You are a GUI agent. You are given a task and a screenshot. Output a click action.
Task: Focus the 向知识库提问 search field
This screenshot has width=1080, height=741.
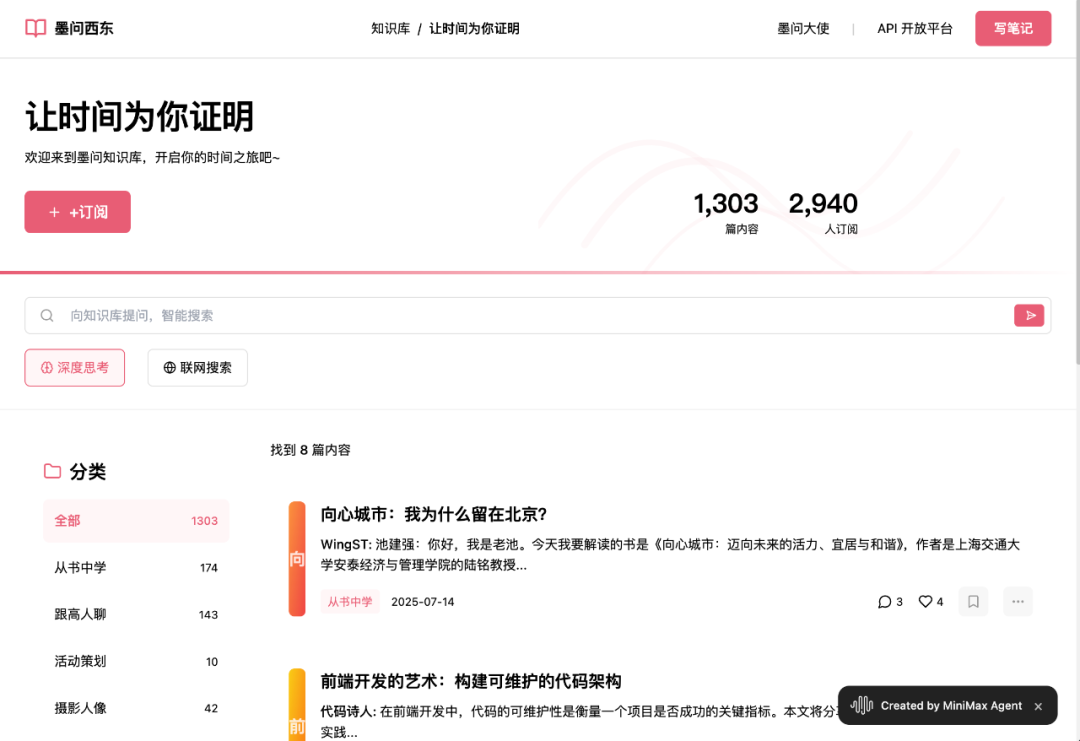coord(538,315)
